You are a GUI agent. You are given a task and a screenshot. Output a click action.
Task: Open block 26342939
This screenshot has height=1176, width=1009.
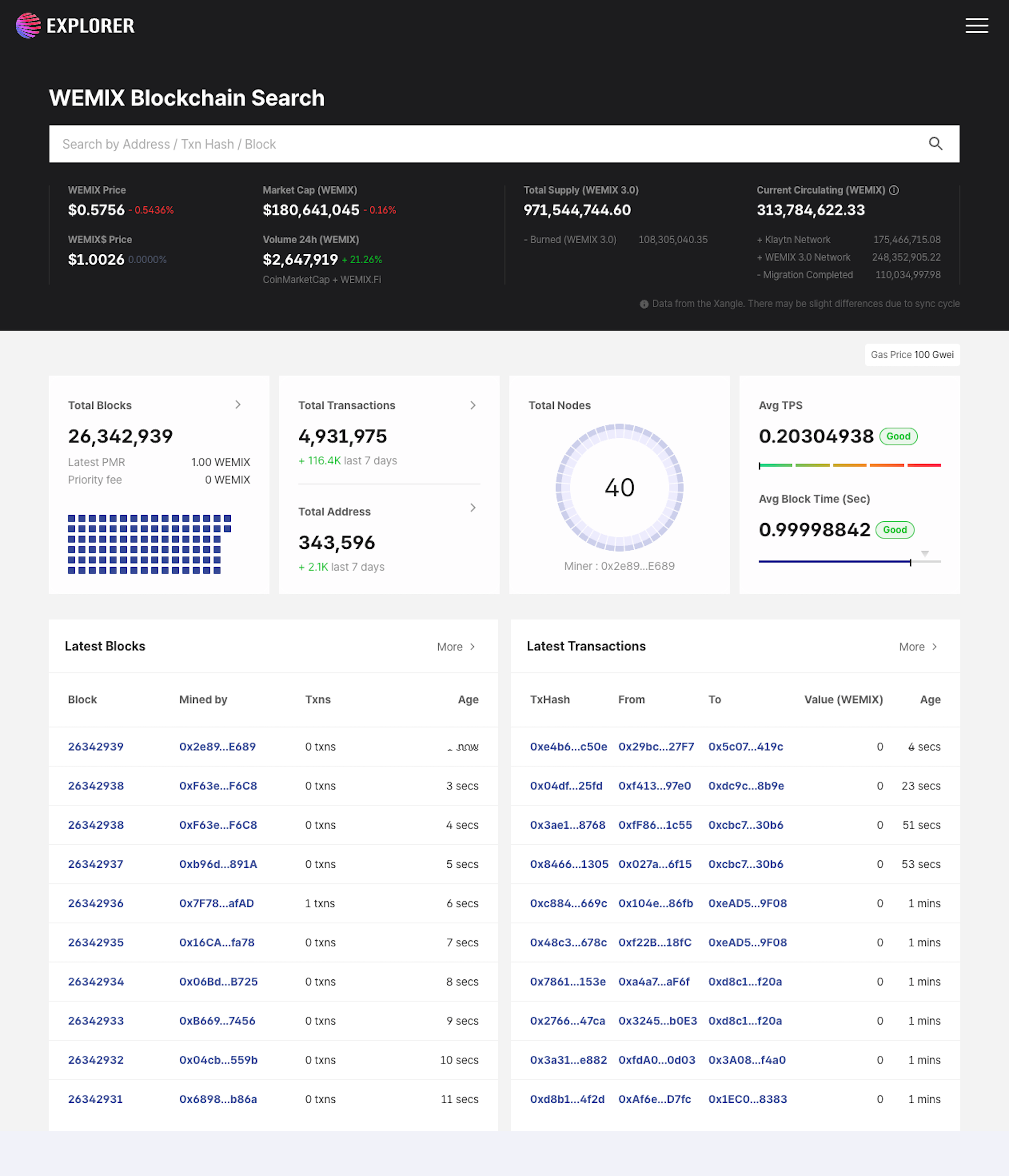[x=96, y=746]
